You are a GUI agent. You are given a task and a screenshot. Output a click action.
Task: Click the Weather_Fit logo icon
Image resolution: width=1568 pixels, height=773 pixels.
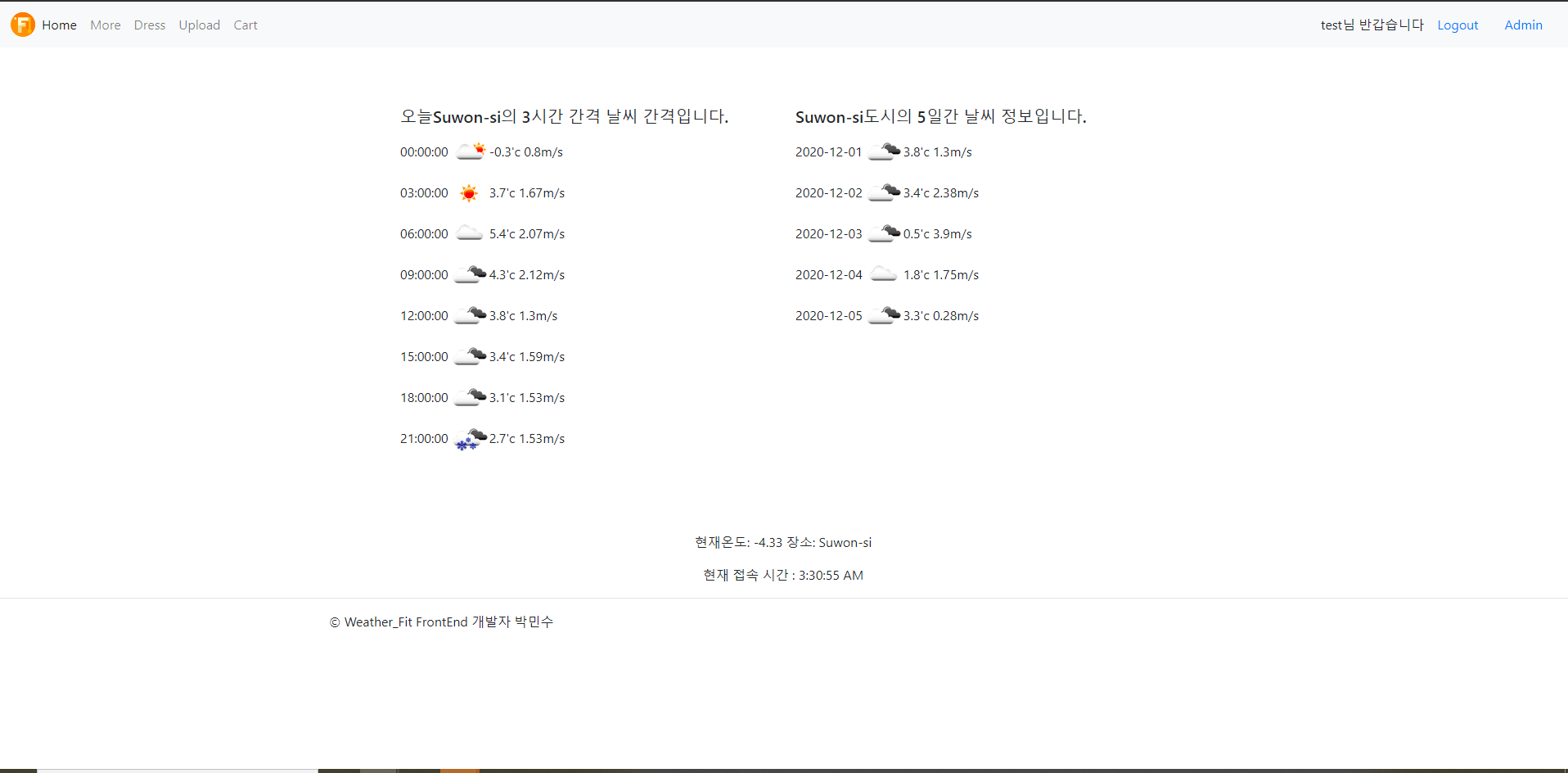pyautogui.click(x=22, y=25)
